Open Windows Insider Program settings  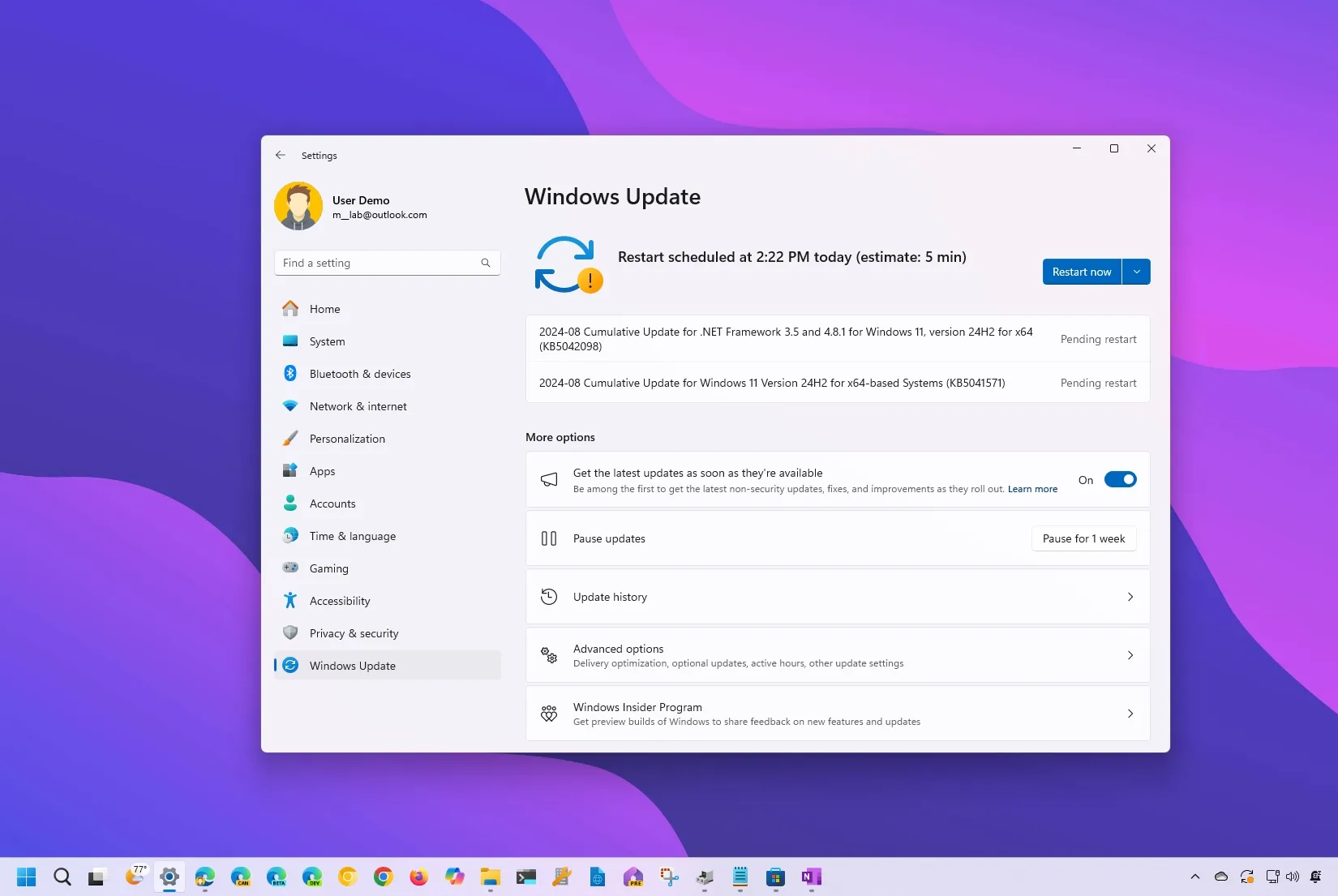pyautogui.click(x=838, y=714)
